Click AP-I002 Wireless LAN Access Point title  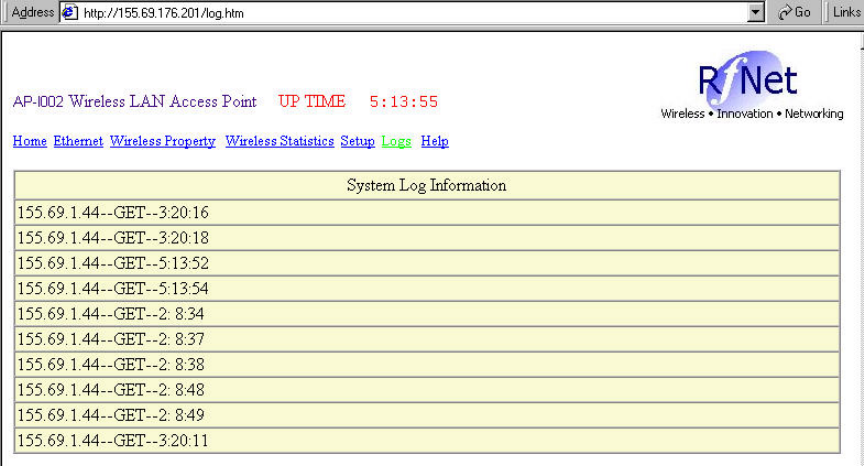click(x=134, y=101)
